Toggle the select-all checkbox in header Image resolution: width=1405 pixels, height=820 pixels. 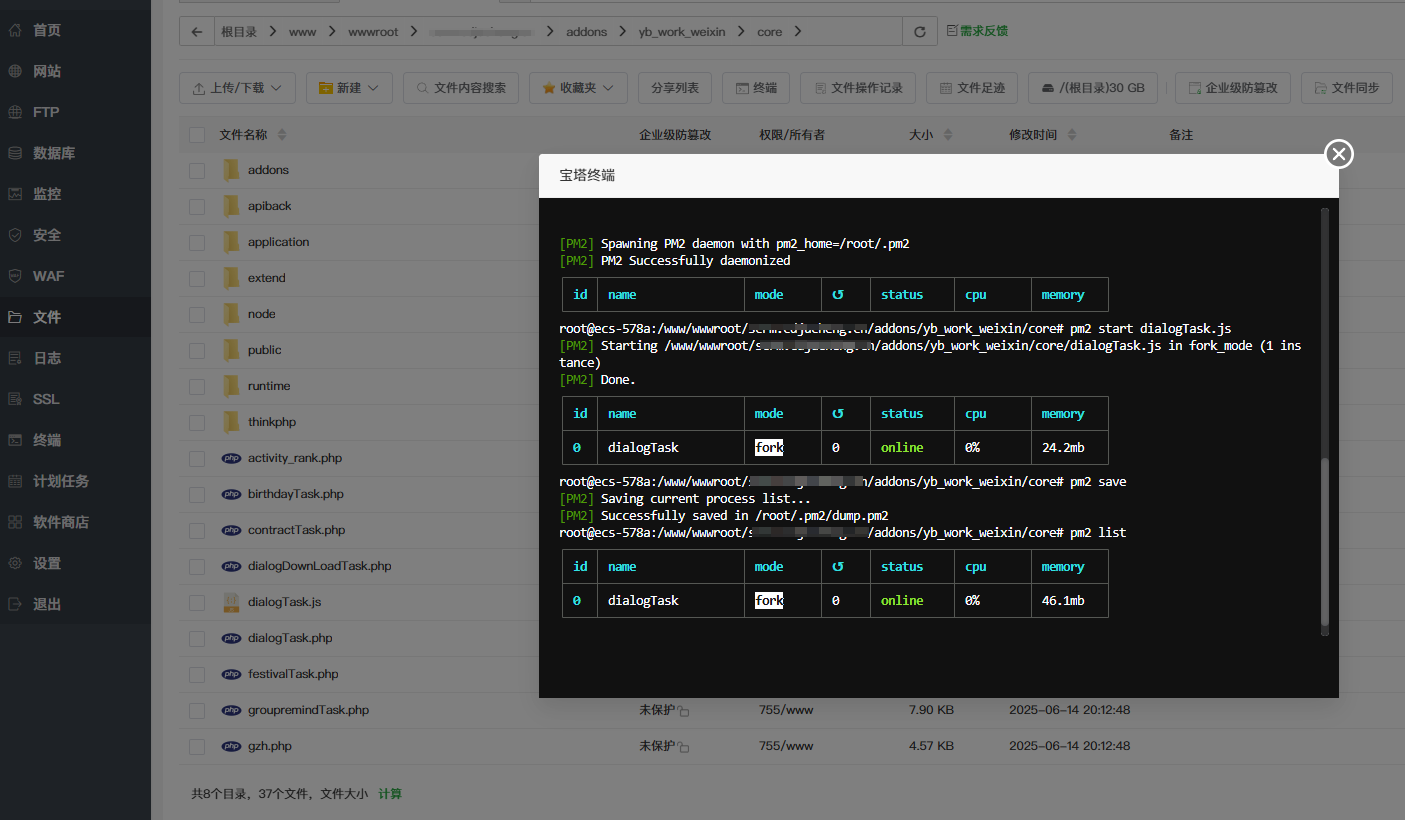tap(197, 135)
